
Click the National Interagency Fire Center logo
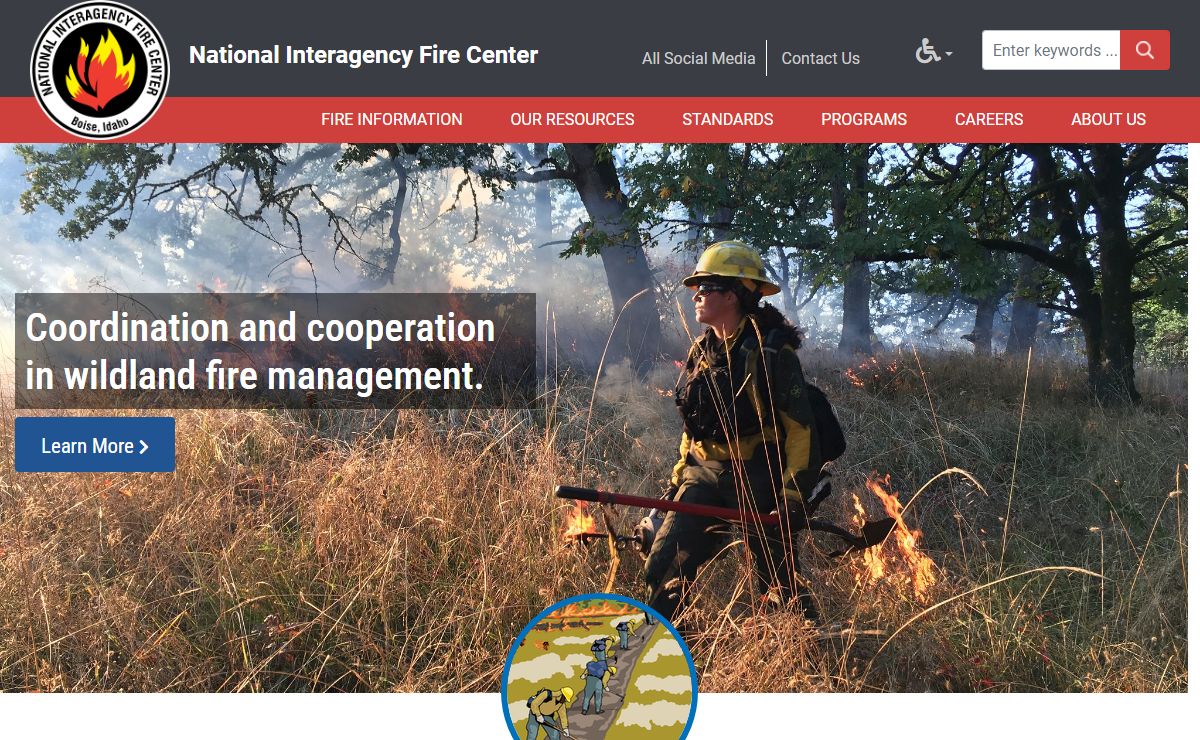tap(100, 70)
